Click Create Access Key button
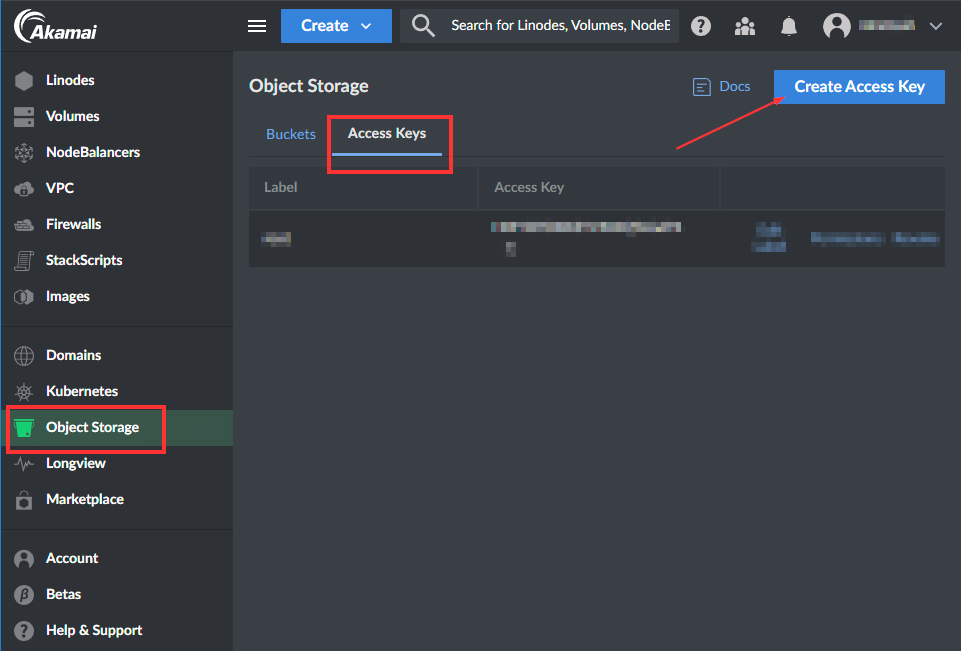The width and height of the screenshot is (961, 651). (x=859, y=87)
